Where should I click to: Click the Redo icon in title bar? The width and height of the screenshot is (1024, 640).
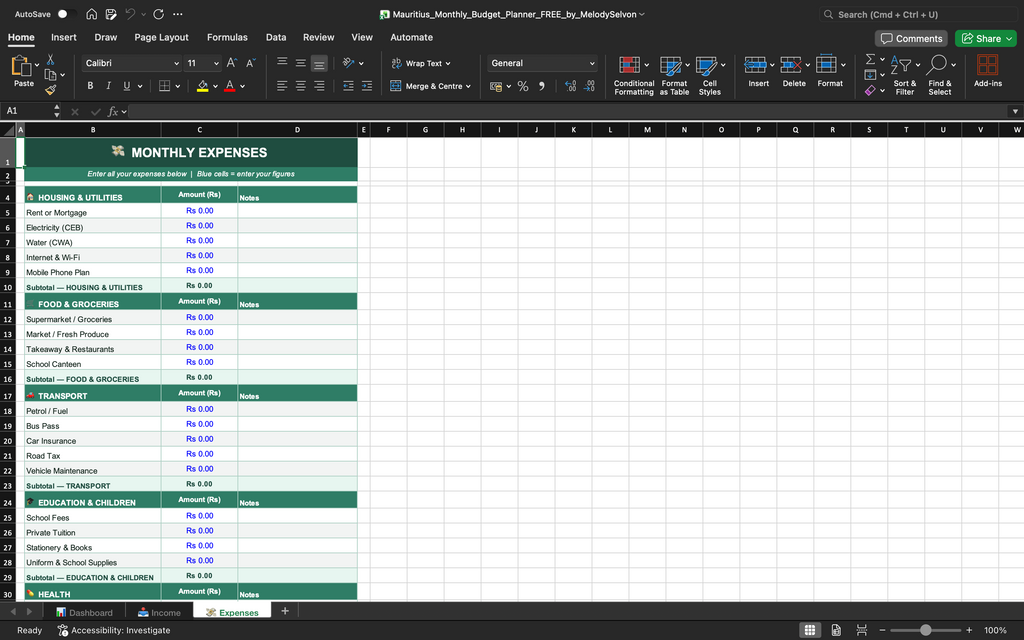point(159,14)
